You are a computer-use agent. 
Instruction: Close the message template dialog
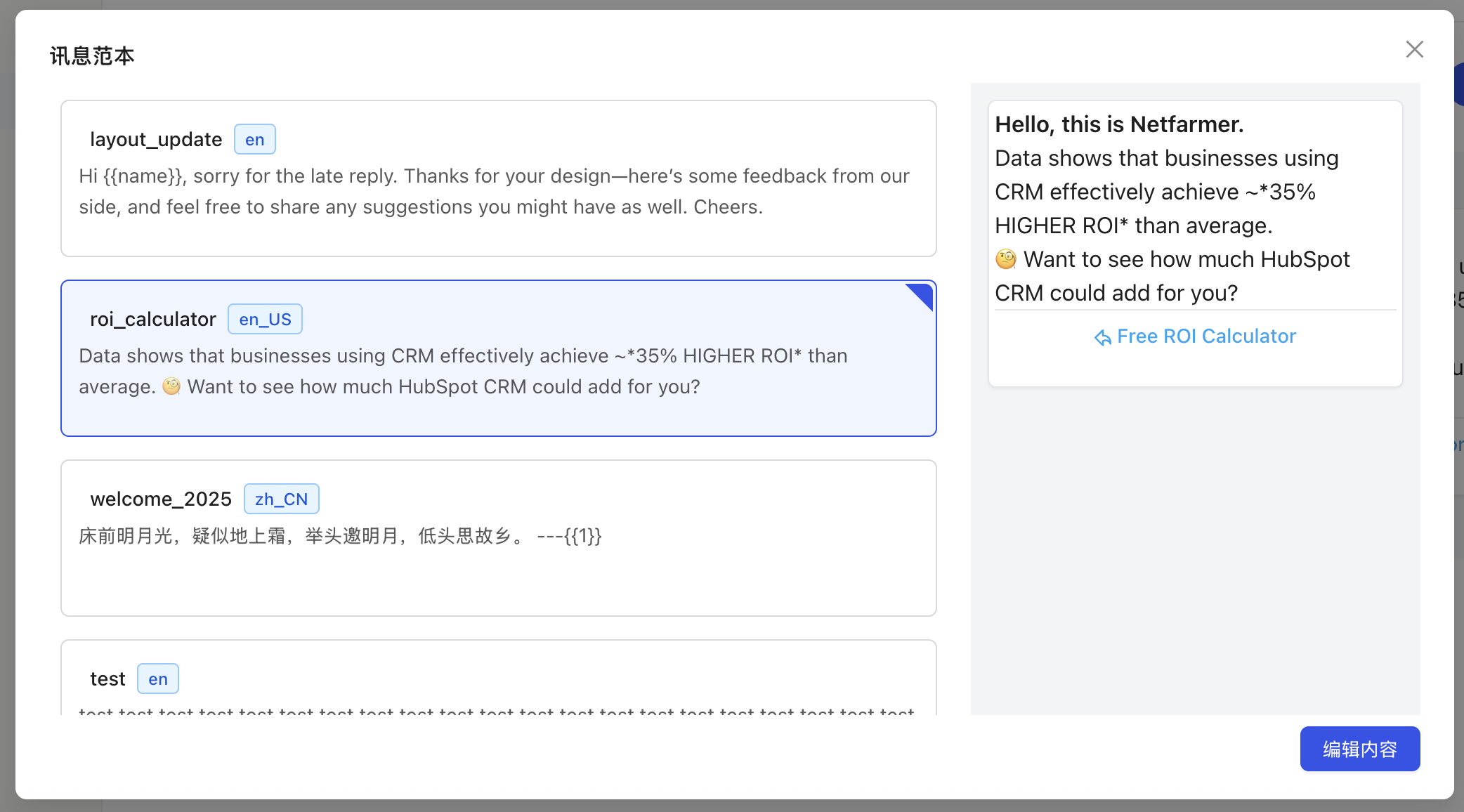[x=1414, y=49]
